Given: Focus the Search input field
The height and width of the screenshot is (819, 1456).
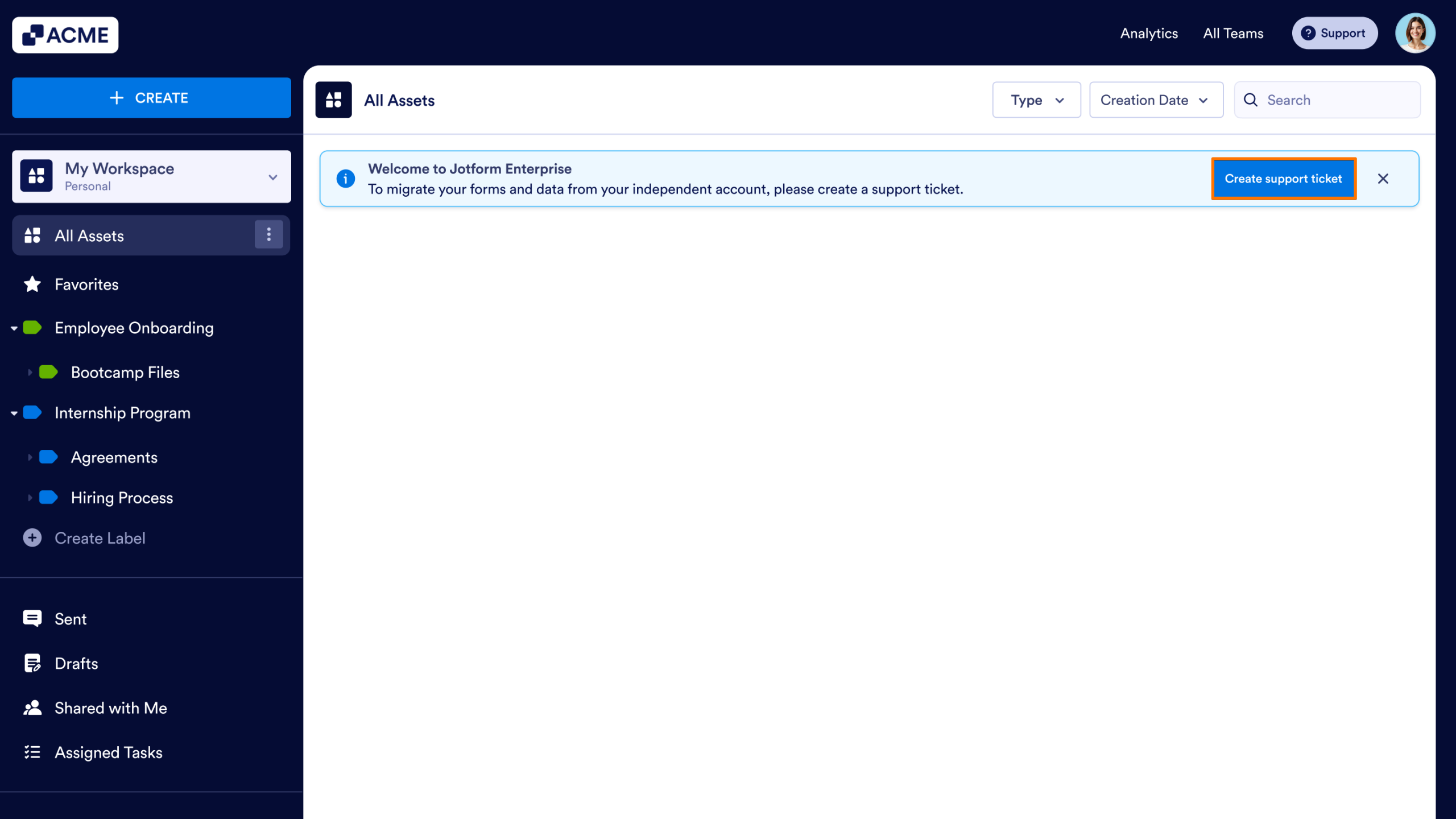Looking at the screenshot, I should pos(1327,100).
